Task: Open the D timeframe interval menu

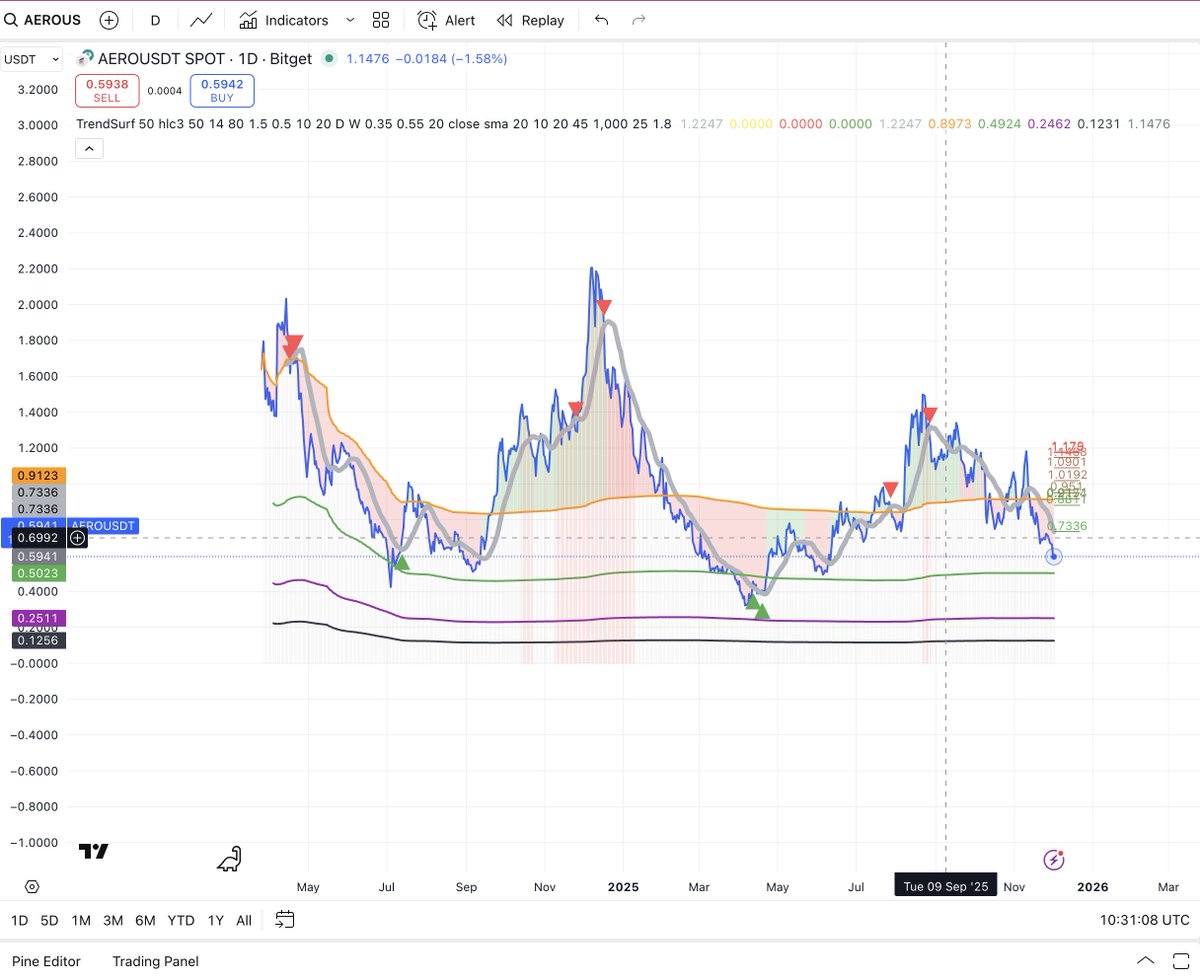Action: [153, 20]
